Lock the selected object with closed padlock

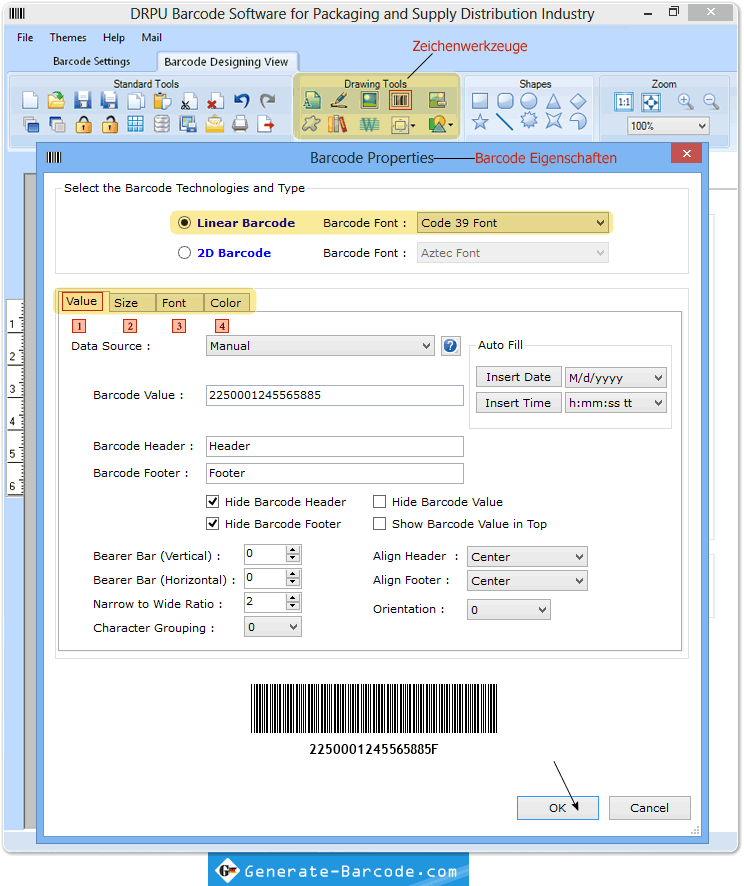(x=84, y=124)
